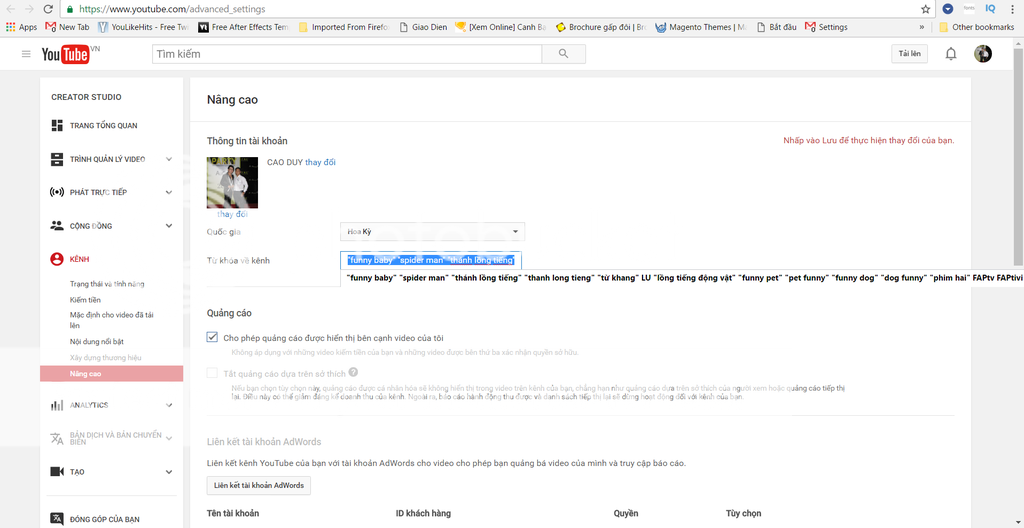Viewport: 1024px width, 528px height.
Task: Open the country dropdown showing Hoa Kỳ
Action: pyautogui.click(x=432, y=231)
